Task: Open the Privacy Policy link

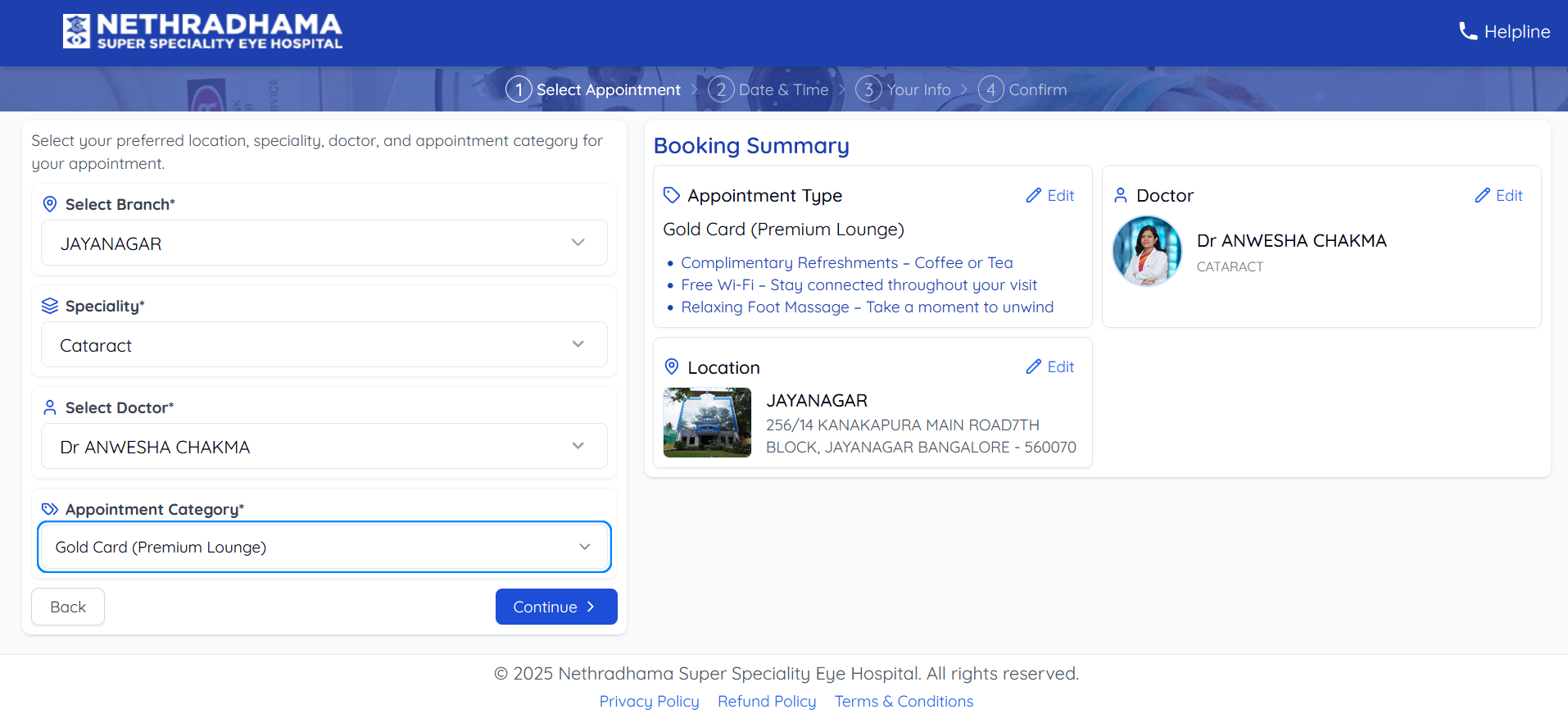Action: pos(649,701)
